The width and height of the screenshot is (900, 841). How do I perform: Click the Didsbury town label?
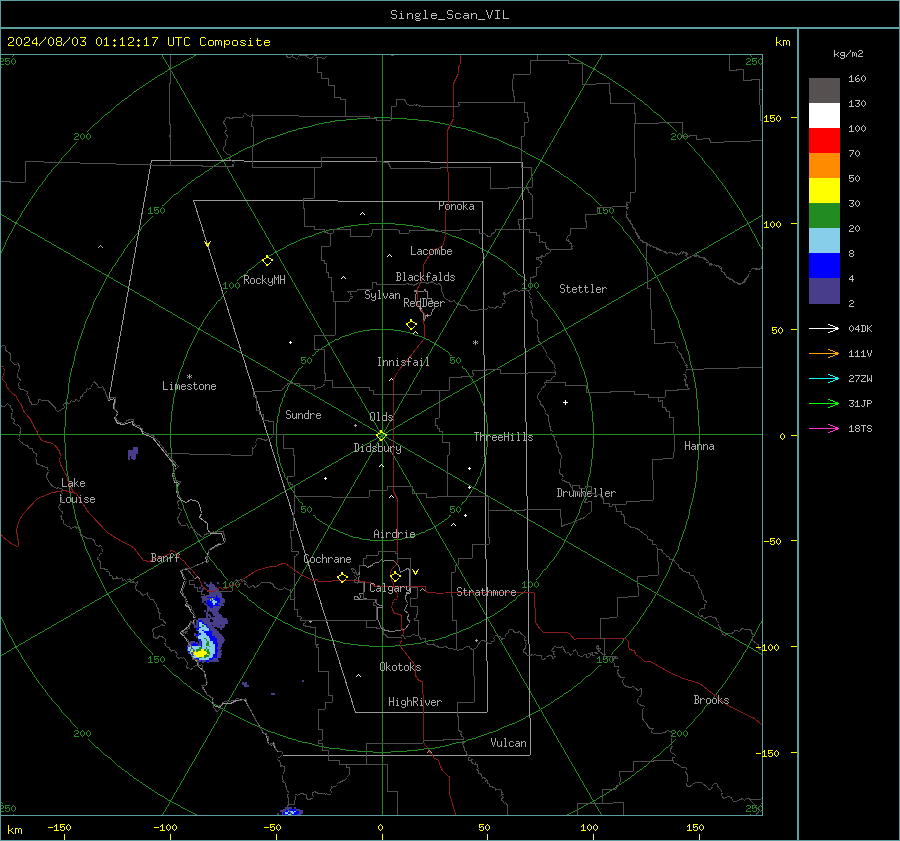[377, 448]
